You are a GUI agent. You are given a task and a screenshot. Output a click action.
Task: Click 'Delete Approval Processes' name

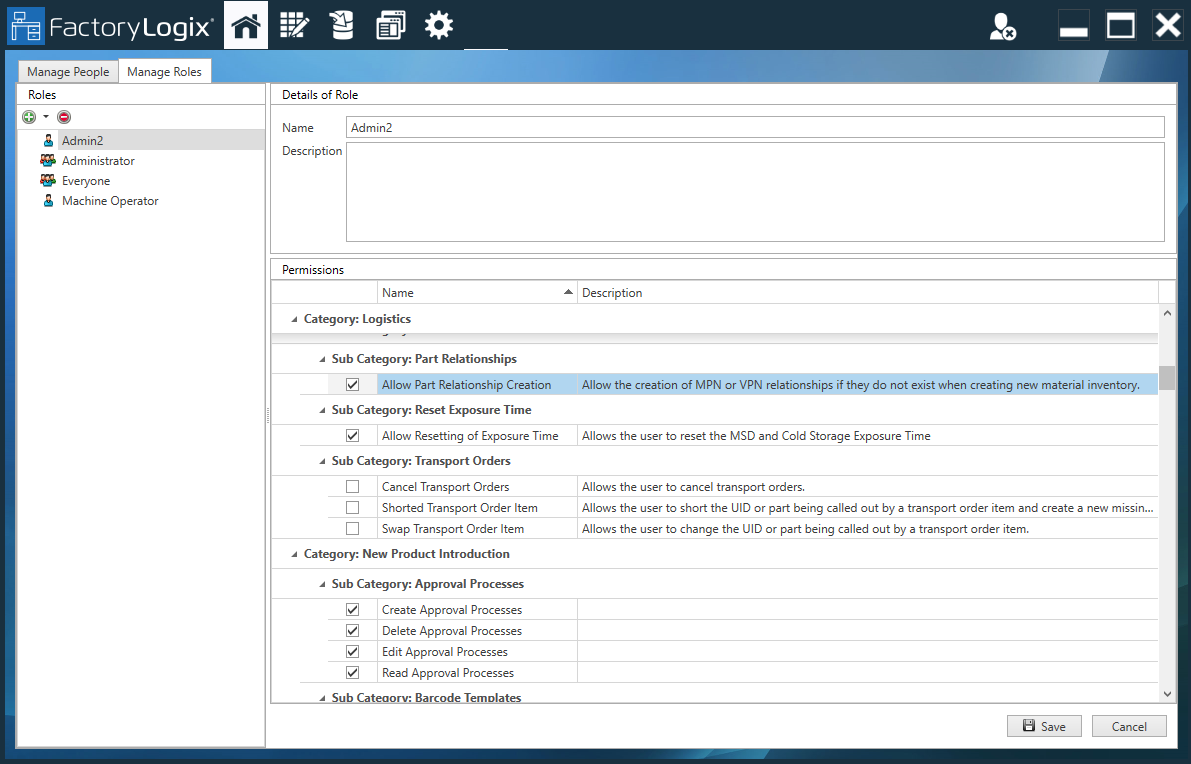pos(452,630)
